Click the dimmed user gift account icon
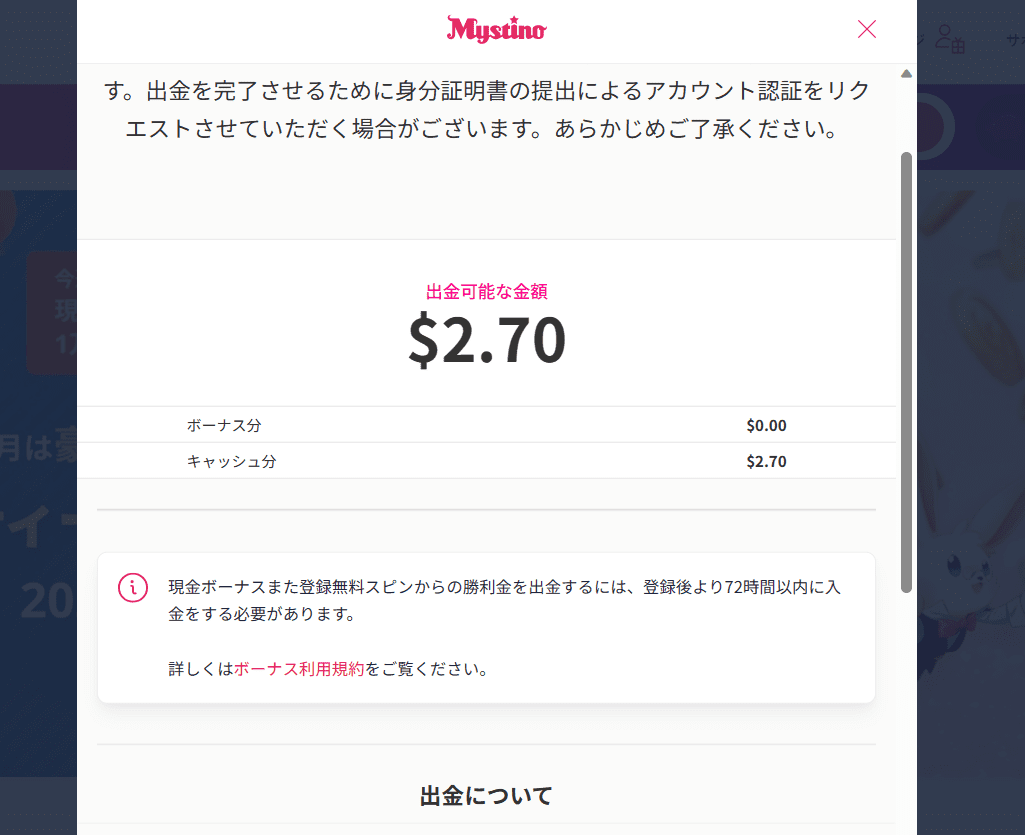This screenshot has width=1025, height=835. point(950,39)
